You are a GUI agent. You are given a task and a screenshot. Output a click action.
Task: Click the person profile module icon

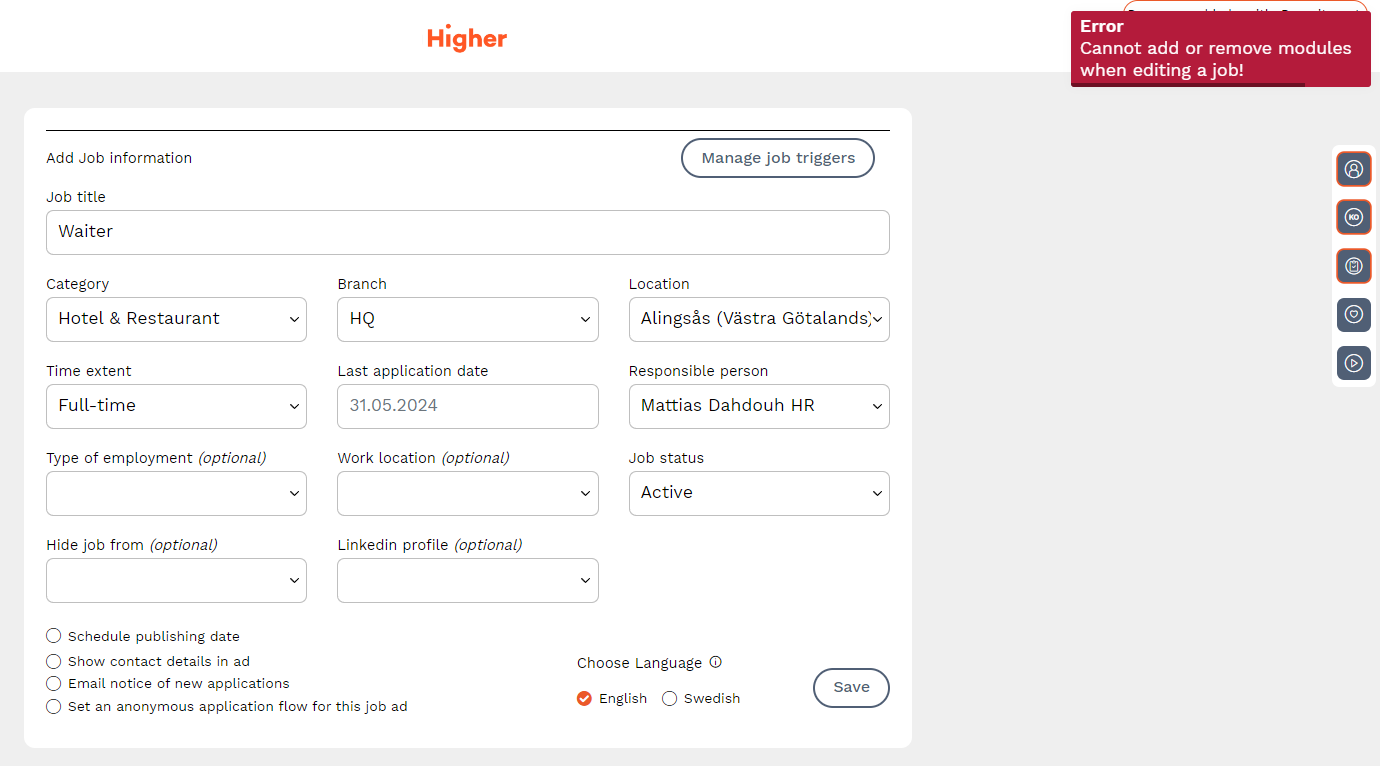pyautogui.click(x=1353, y=169)
